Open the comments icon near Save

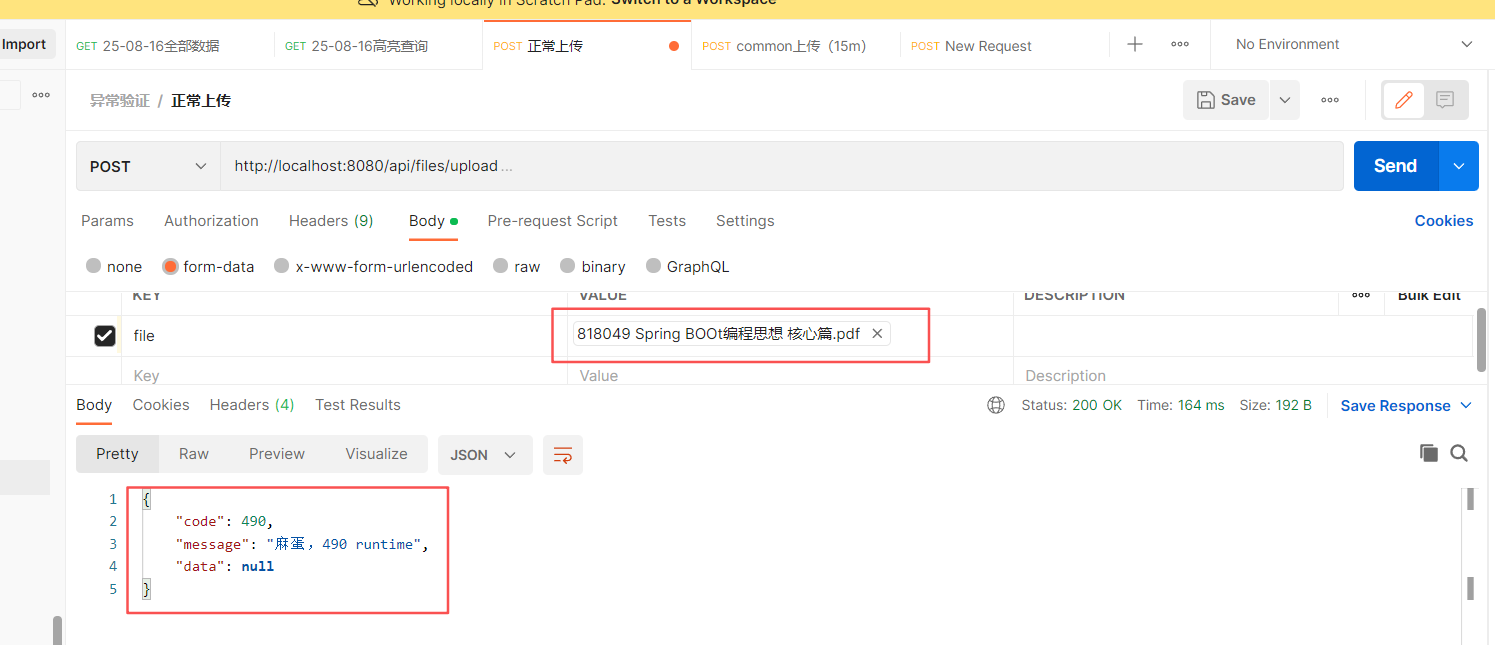pos(1445,100)
